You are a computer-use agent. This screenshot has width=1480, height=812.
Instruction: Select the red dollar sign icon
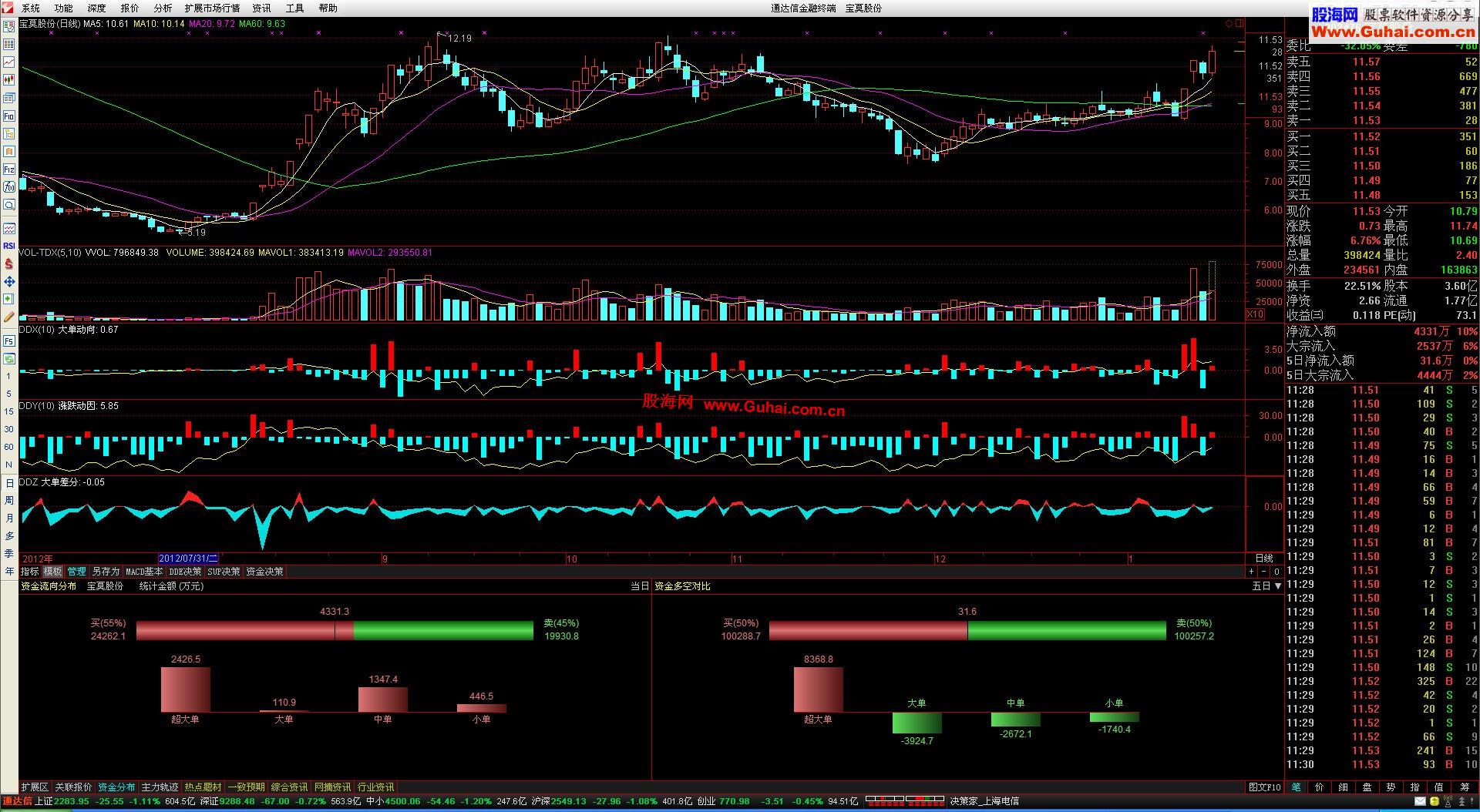9,263
